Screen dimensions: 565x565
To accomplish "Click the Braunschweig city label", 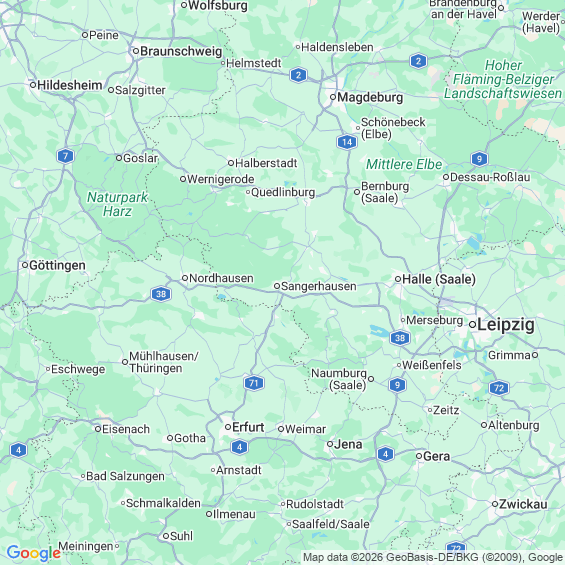I will (181, 51).
